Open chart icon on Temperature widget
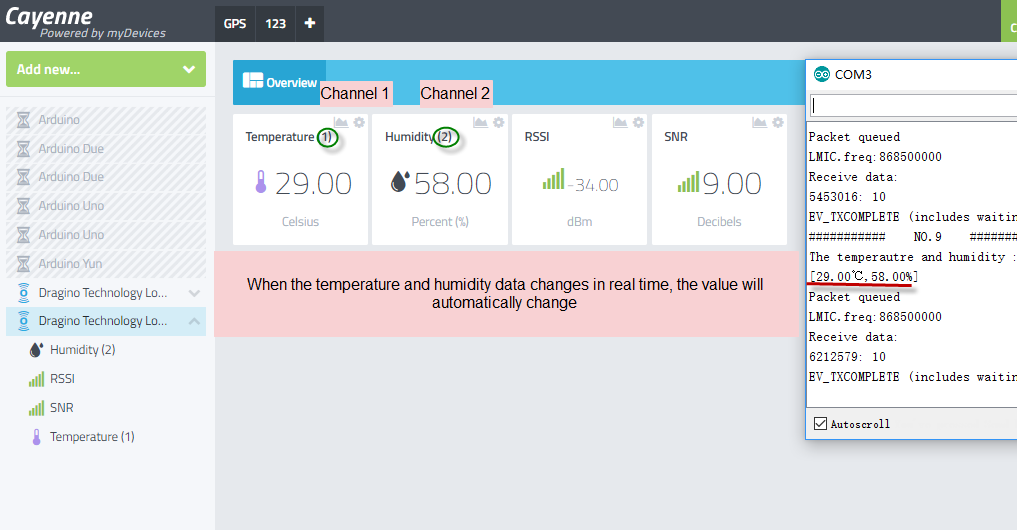Viewport: 1017px width, 530px height. (341, 122)
